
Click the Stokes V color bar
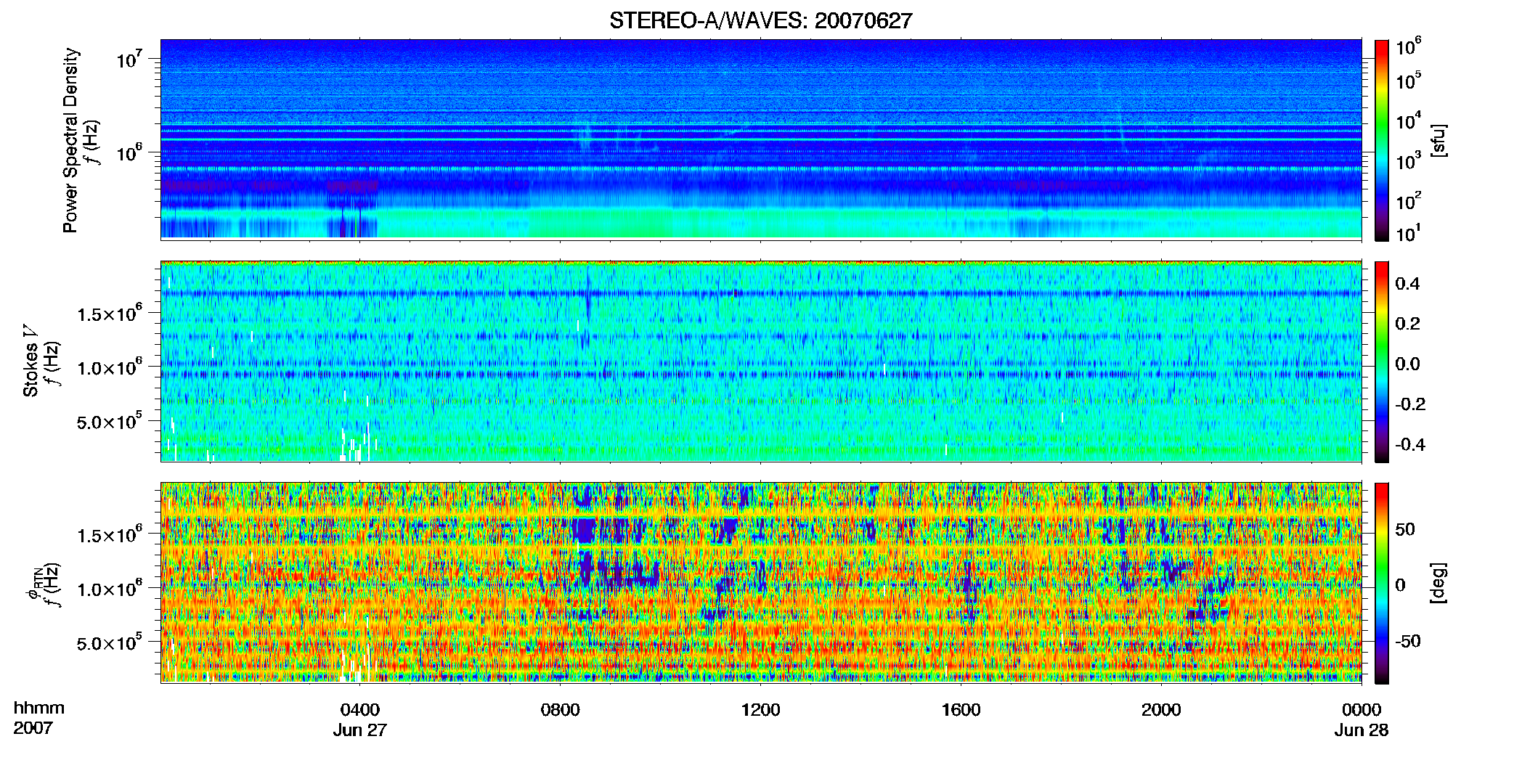point(1382,362)
